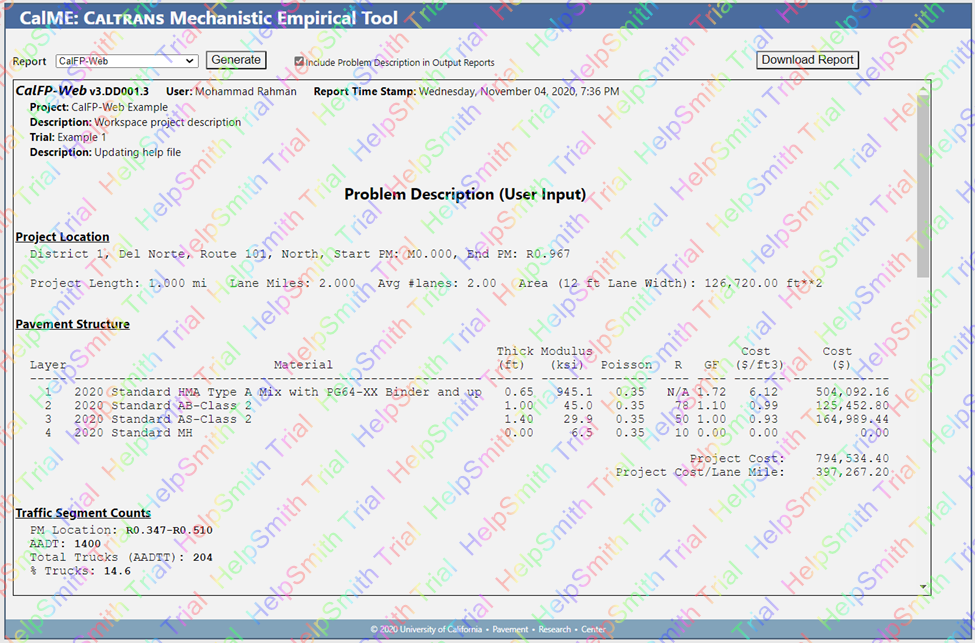Click the 6.5 modulus value for MH layer
Viewport: 975px width, 643px height.
point(582,433)
